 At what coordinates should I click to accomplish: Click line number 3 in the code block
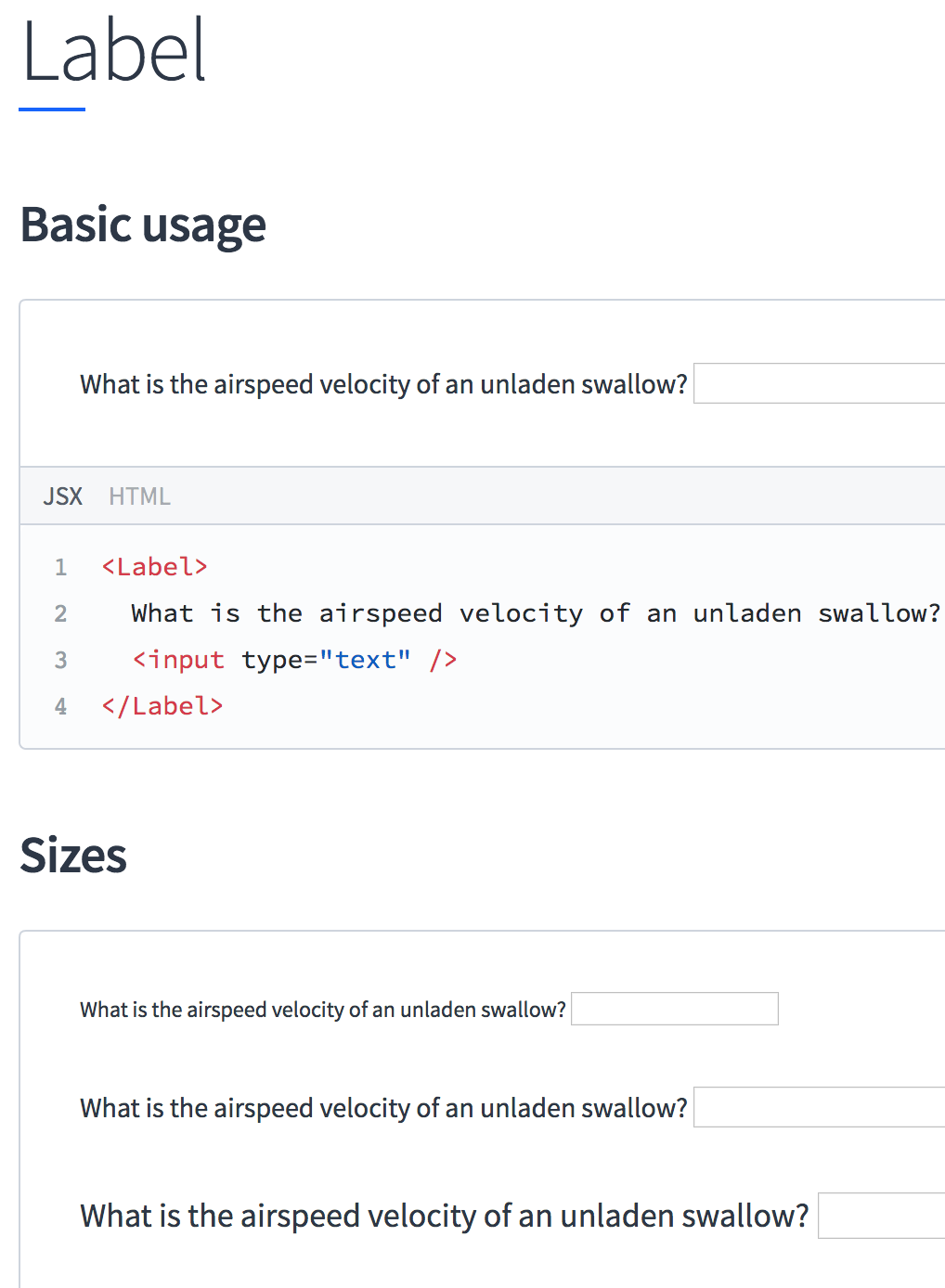click(60, 660)
